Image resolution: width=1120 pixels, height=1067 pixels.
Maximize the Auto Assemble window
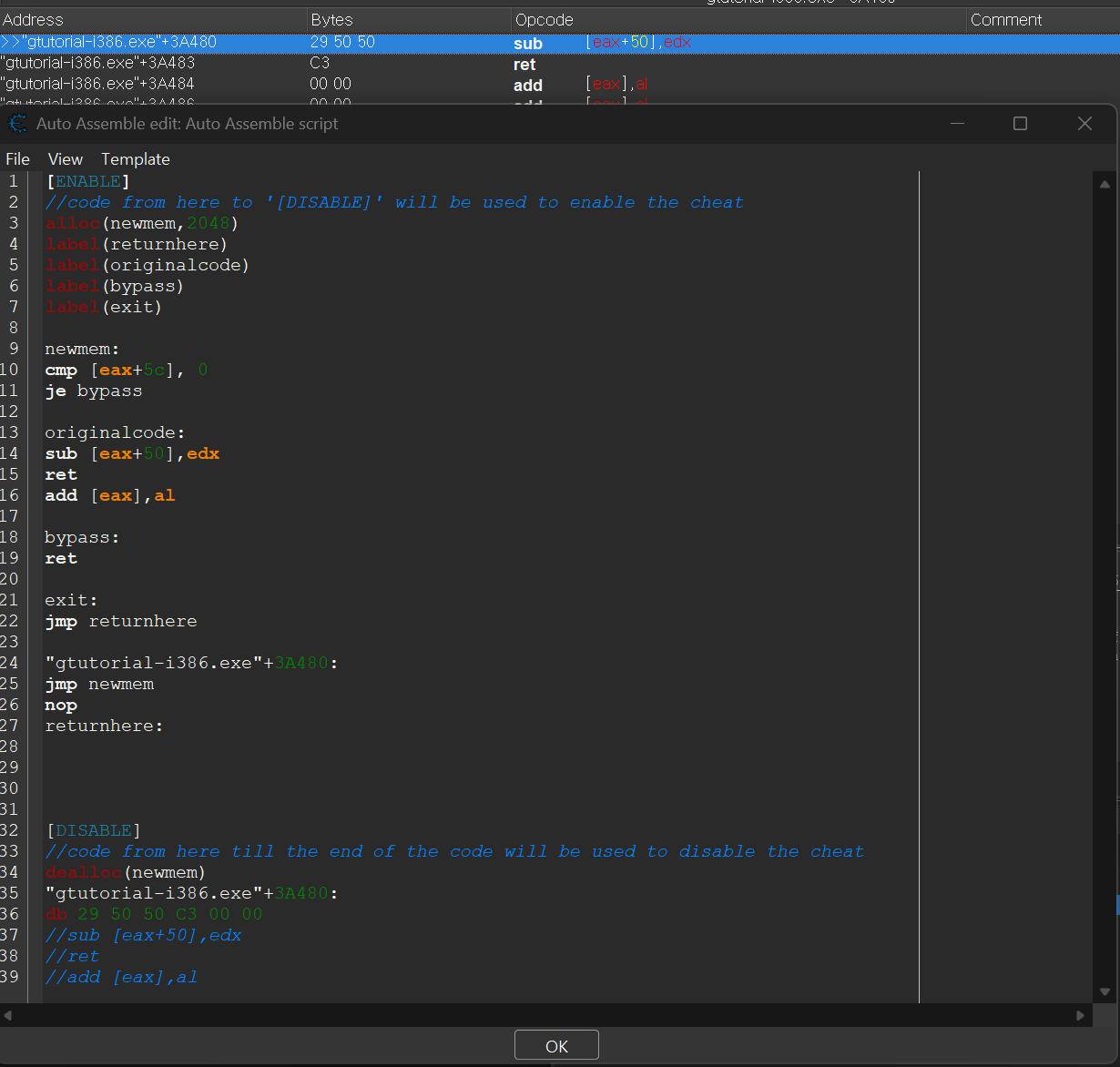1020,124
